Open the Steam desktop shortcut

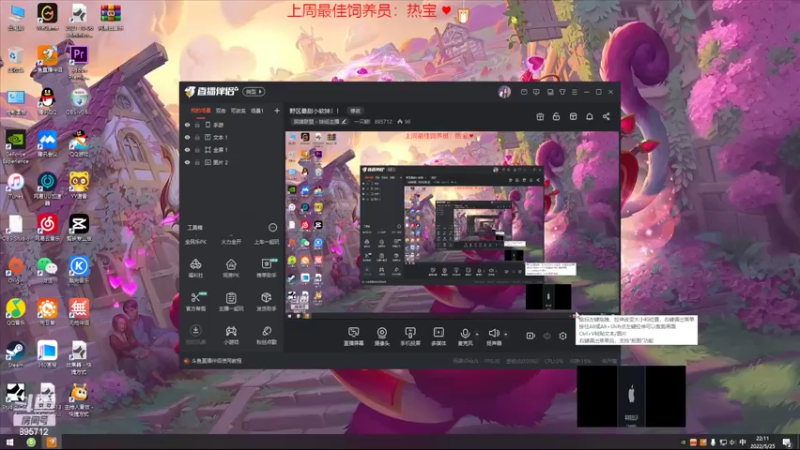click(15, 355)
